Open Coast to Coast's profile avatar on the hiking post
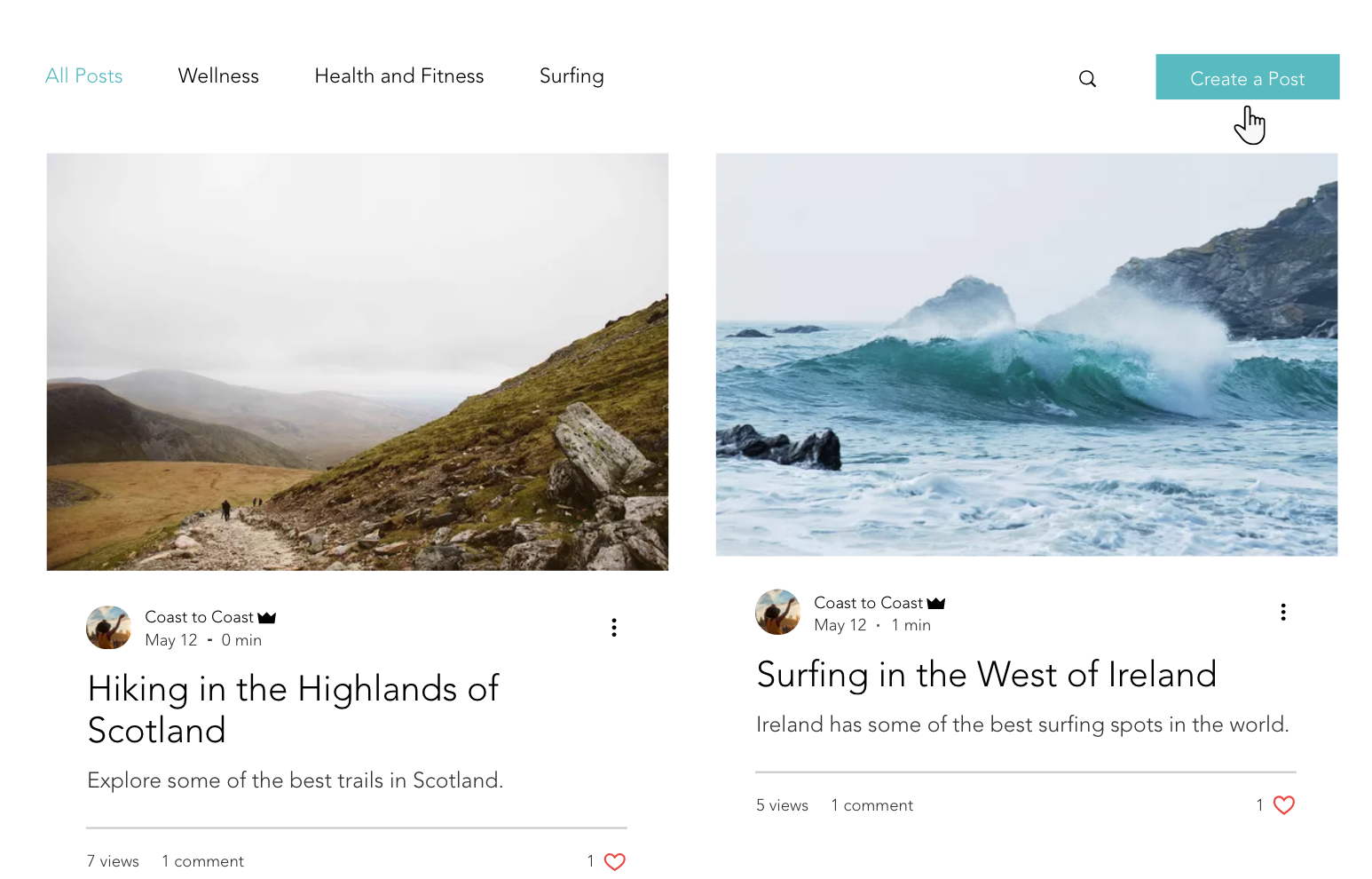The width and height of the screenshot is (1372, 879). [108, 627]
